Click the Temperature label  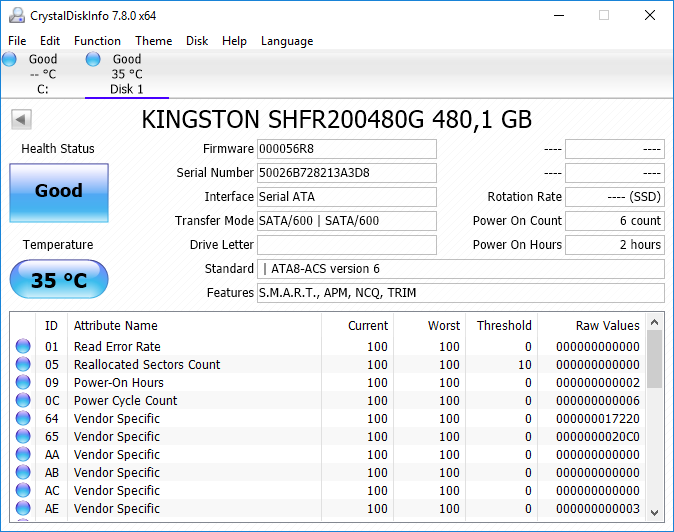[x=58, y=245]
